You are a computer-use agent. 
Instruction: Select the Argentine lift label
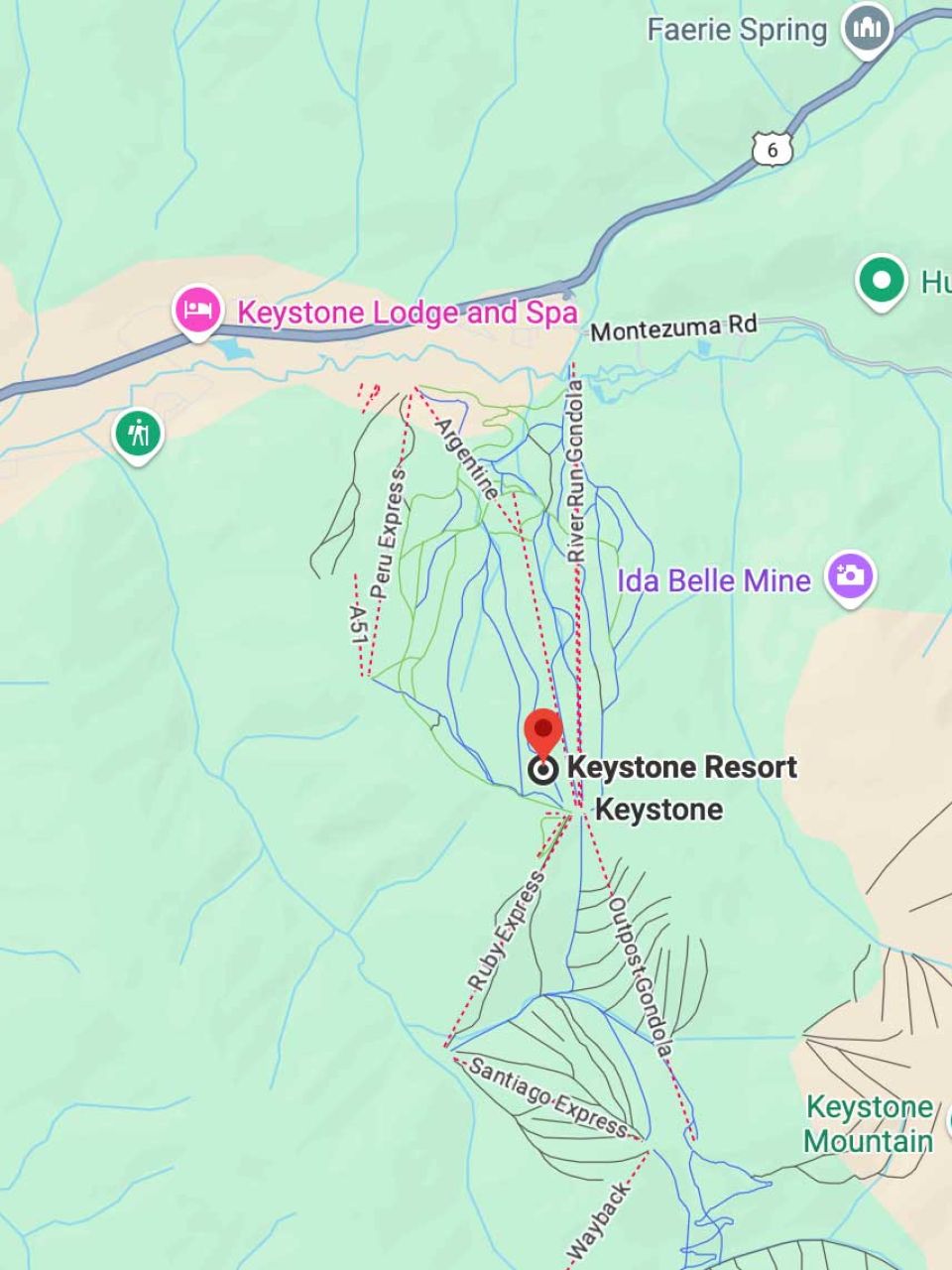(465, 459)
